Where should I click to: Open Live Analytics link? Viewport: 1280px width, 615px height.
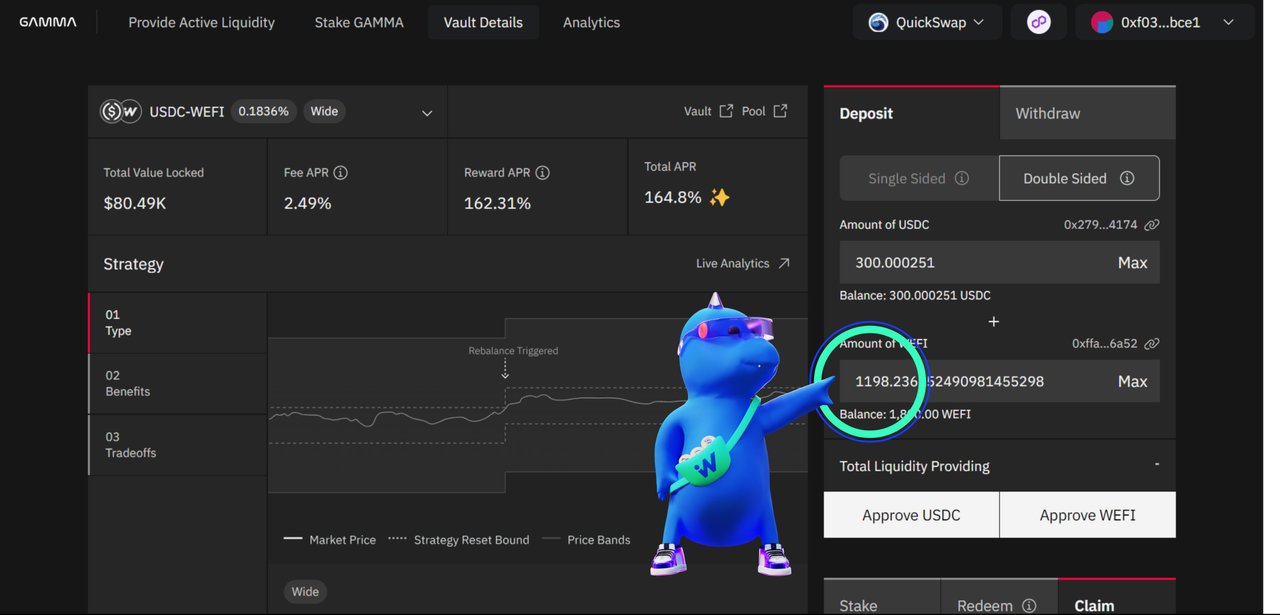click(743, 263)
